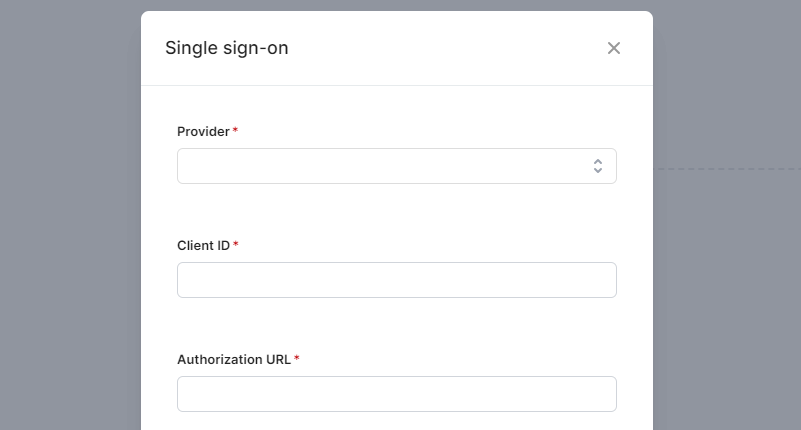
Task: Click the Provider field label
Action: [203, 131]
